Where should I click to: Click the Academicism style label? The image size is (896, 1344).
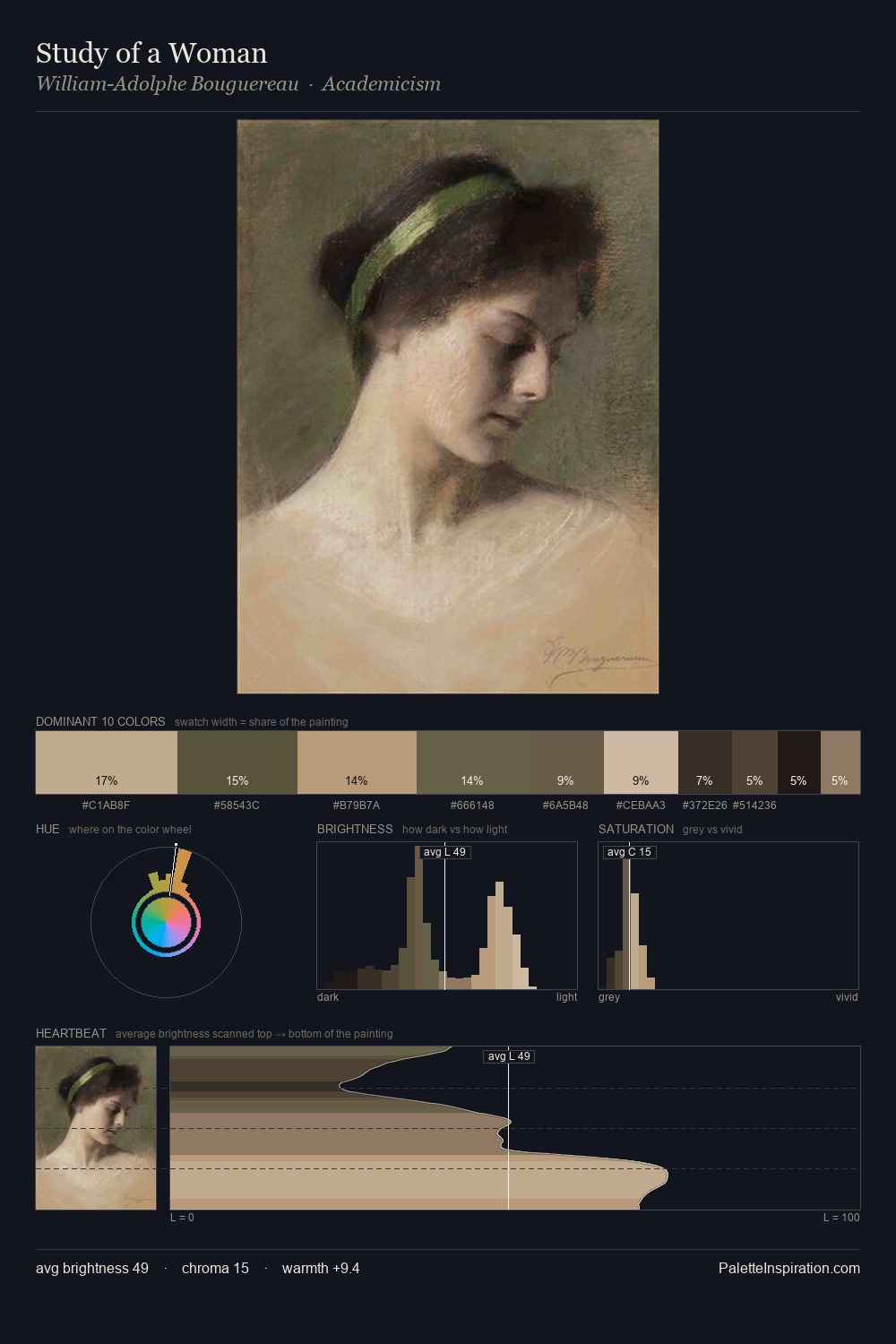pyautogui.click(x=382, y=84)
